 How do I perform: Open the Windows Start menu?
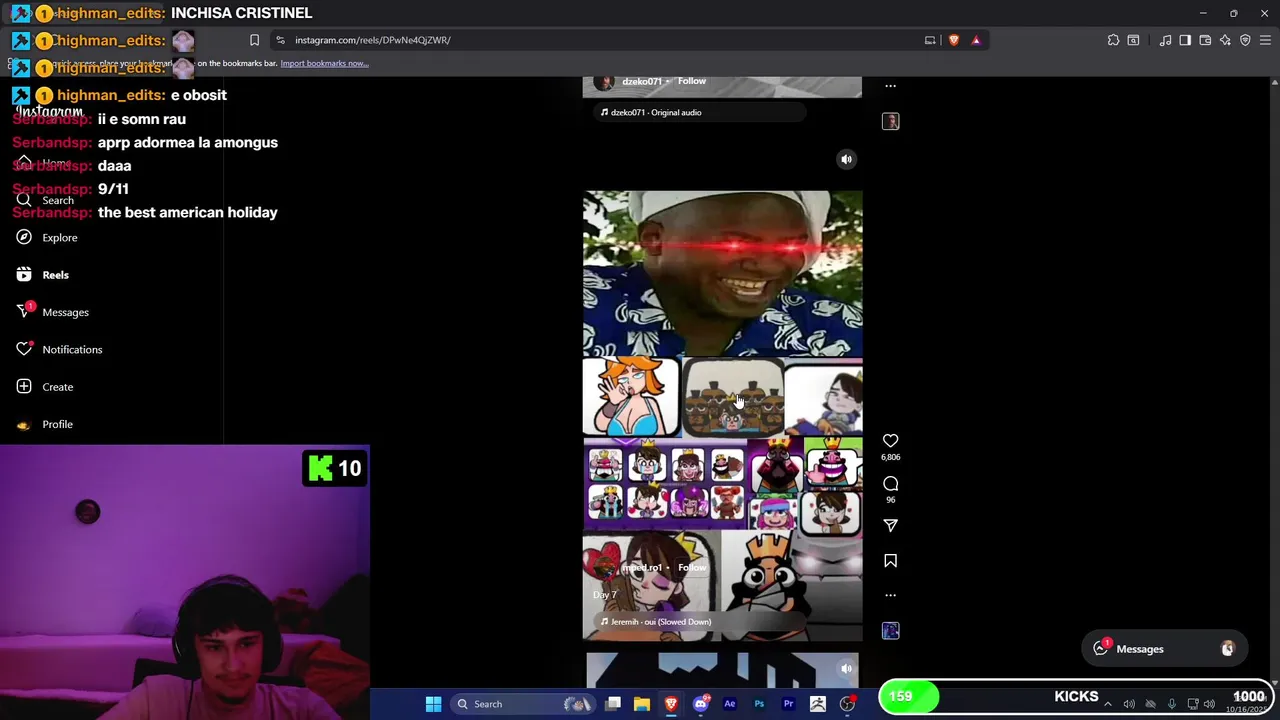pyautogui.click(x=433, y=704)
